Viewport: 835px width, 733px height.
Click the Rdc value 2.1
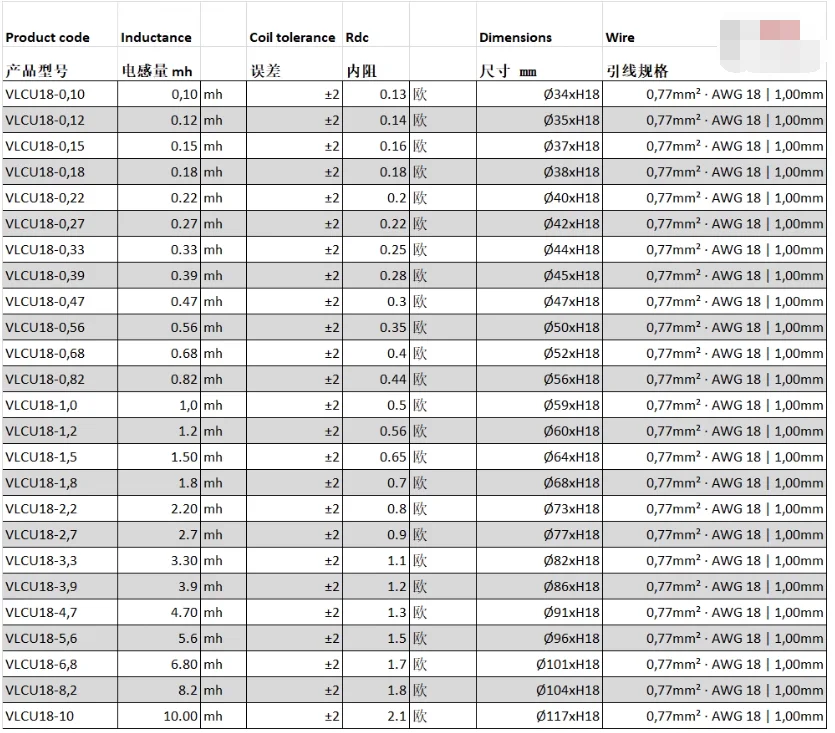[x=376, y=716]
